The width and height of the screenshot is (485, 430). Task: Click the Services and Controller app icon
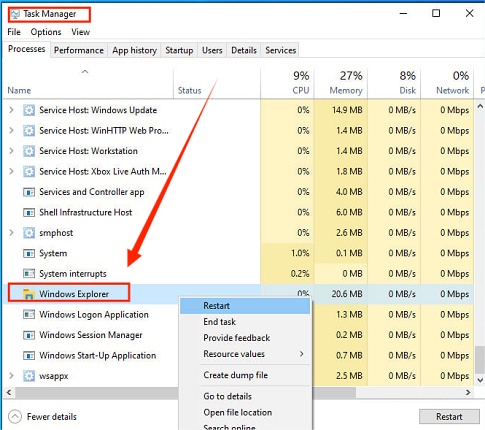pyautogui.click(x=29, y=192)
